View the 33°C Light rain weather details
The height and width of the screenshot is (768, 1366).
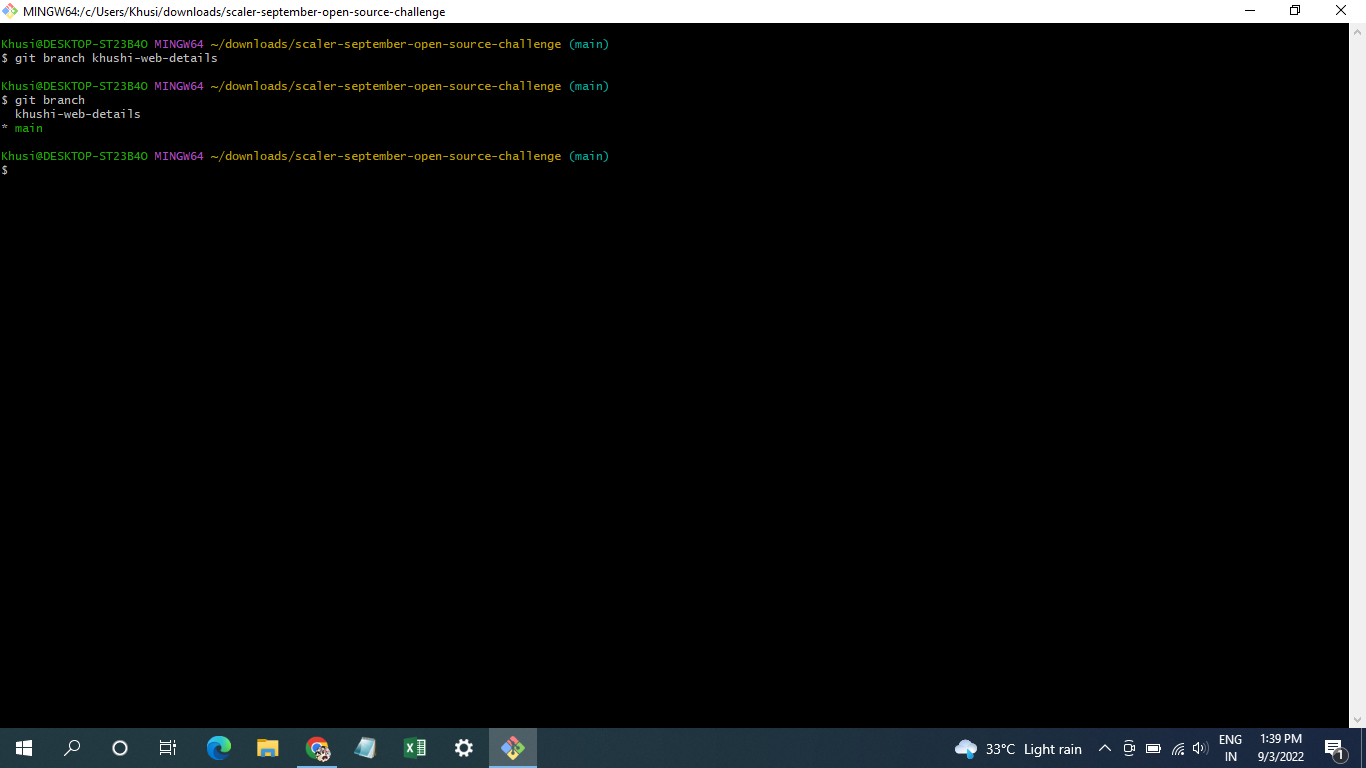click(x=1020, y=747)
